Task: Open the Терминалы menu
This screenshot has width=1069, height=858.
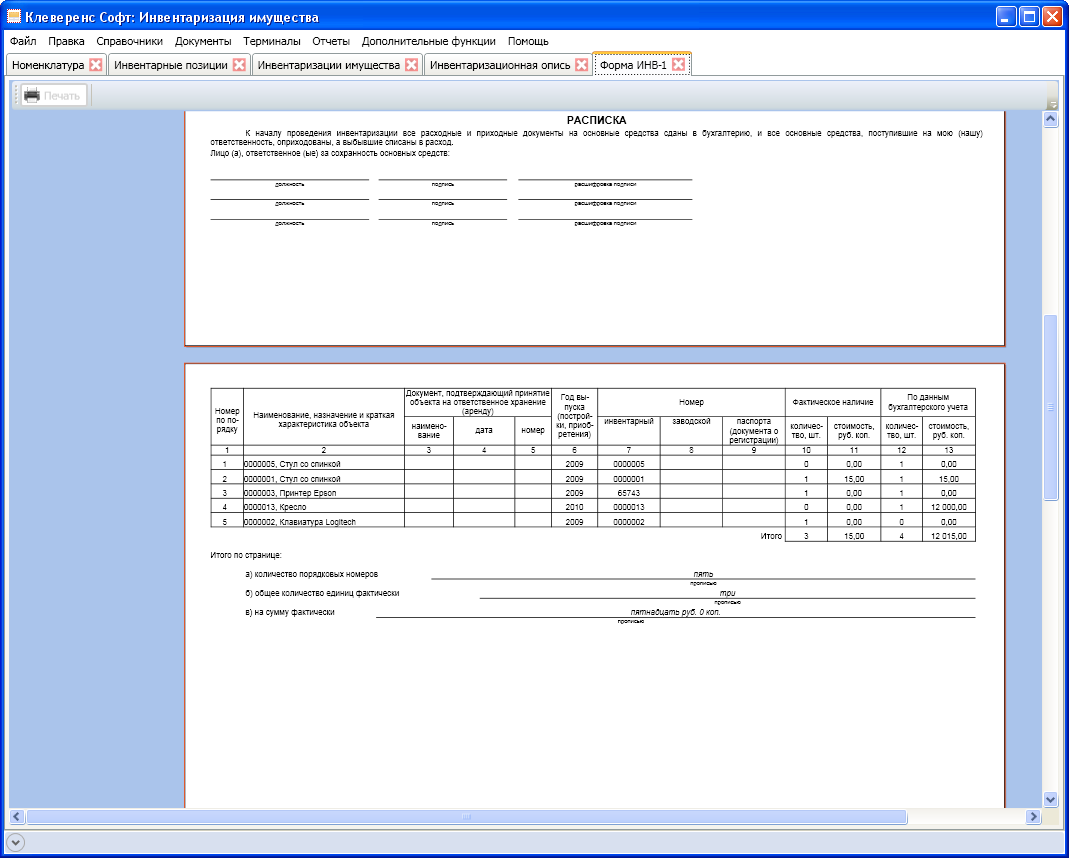Action: (x=272, y=41)
